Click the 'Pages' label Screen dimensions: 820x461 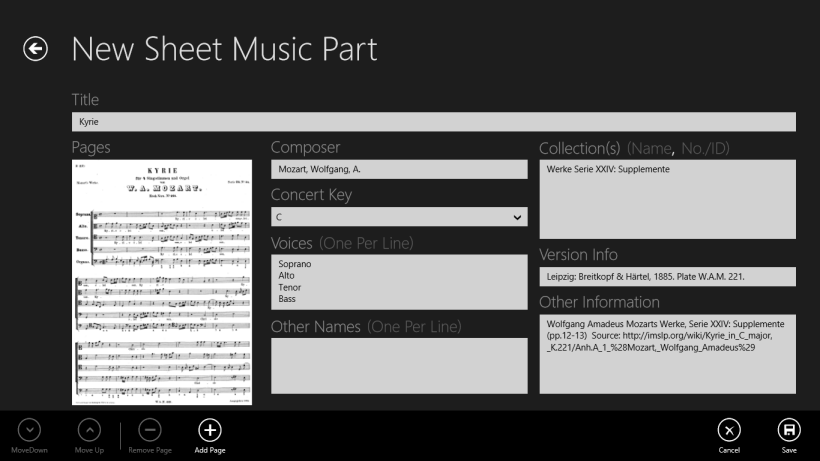pyautogui.click(x=91, y=147)
